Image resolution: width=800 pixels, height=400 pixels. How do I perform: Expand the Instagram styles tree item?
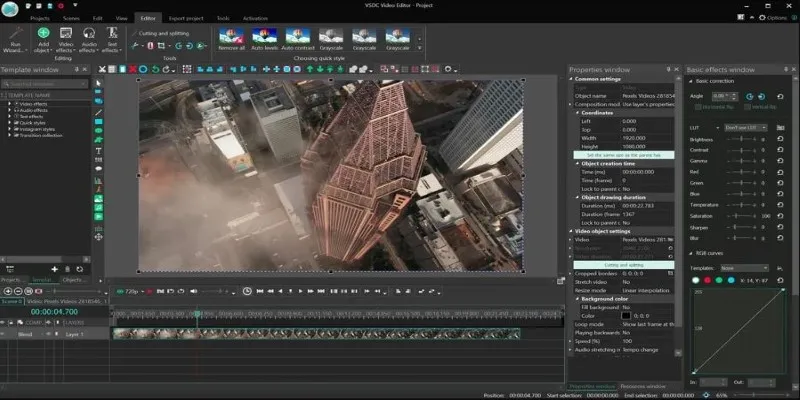click(9, 129)
